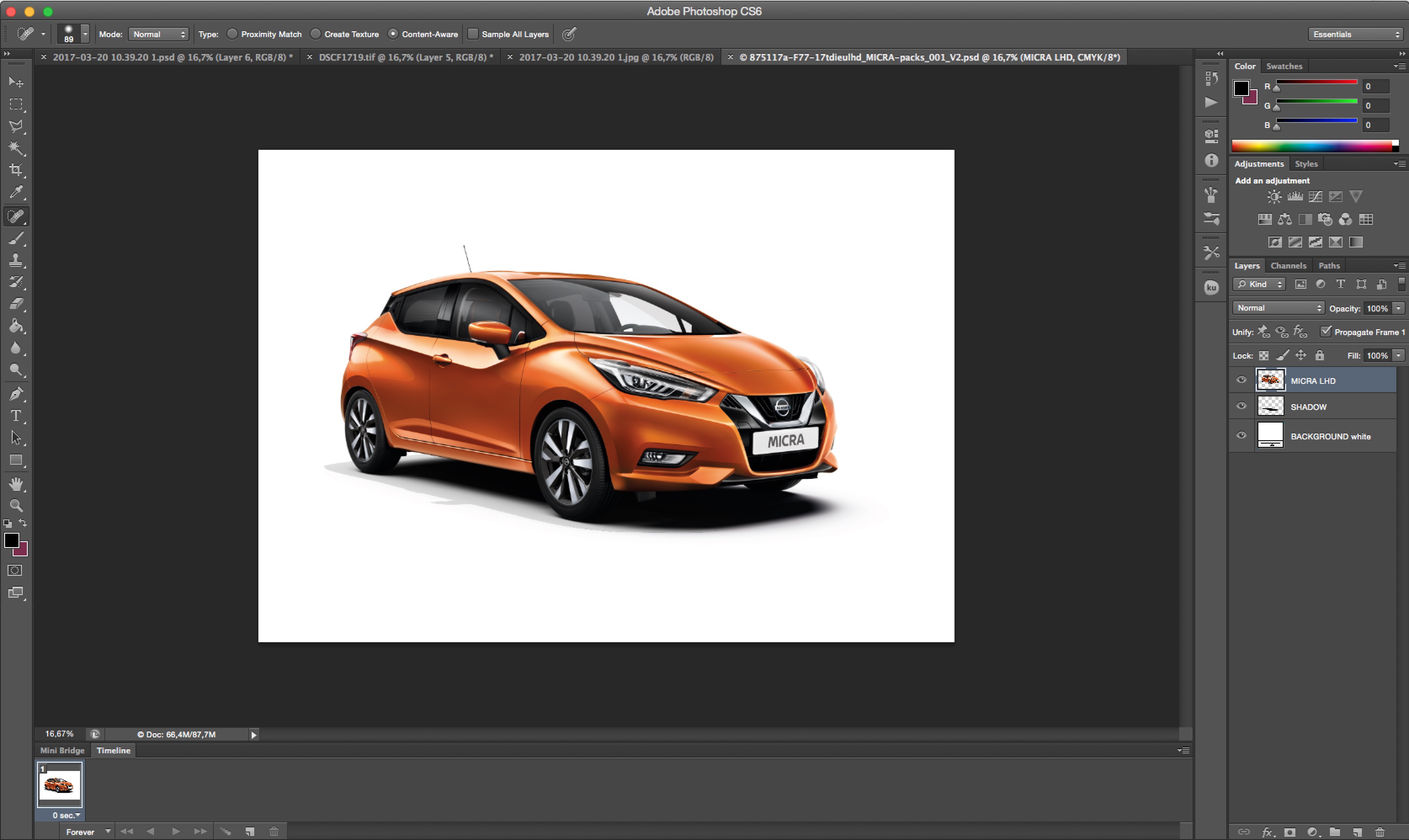Select frame 1 thumbnail in Timeline
1409x840 pixels.
click(59, 784)
